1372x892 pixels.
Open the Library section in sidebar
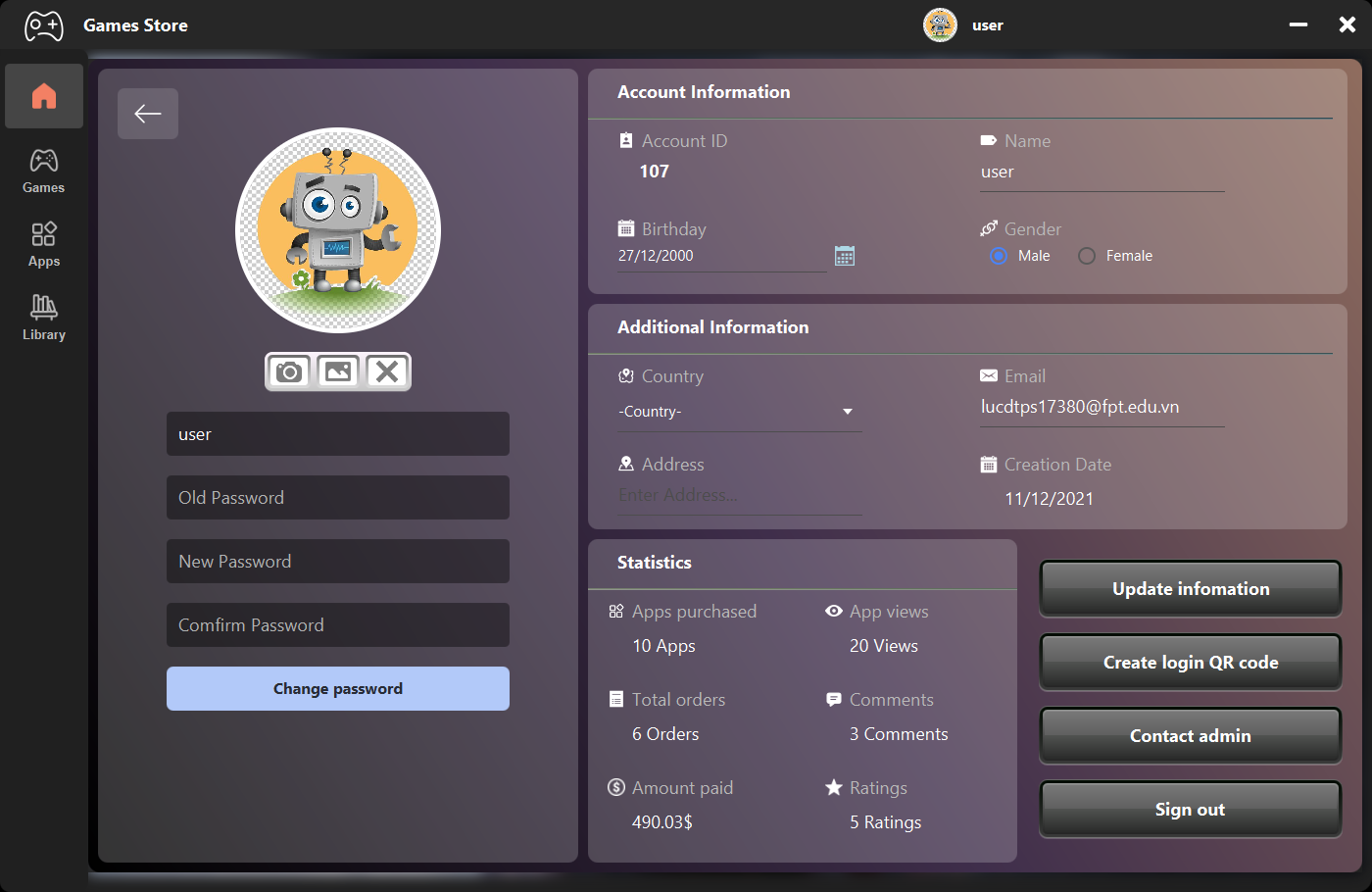(x=44, y=318)
